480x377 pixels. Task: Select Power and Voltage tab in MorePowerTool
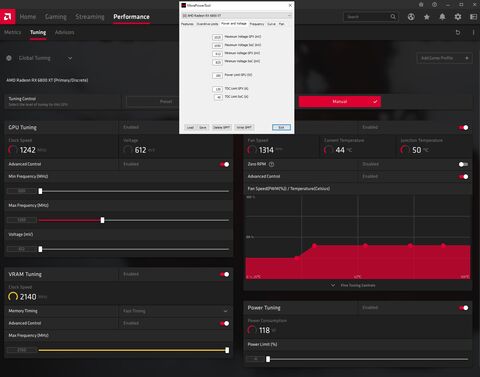pyautogui.click(x=234, y=24)
